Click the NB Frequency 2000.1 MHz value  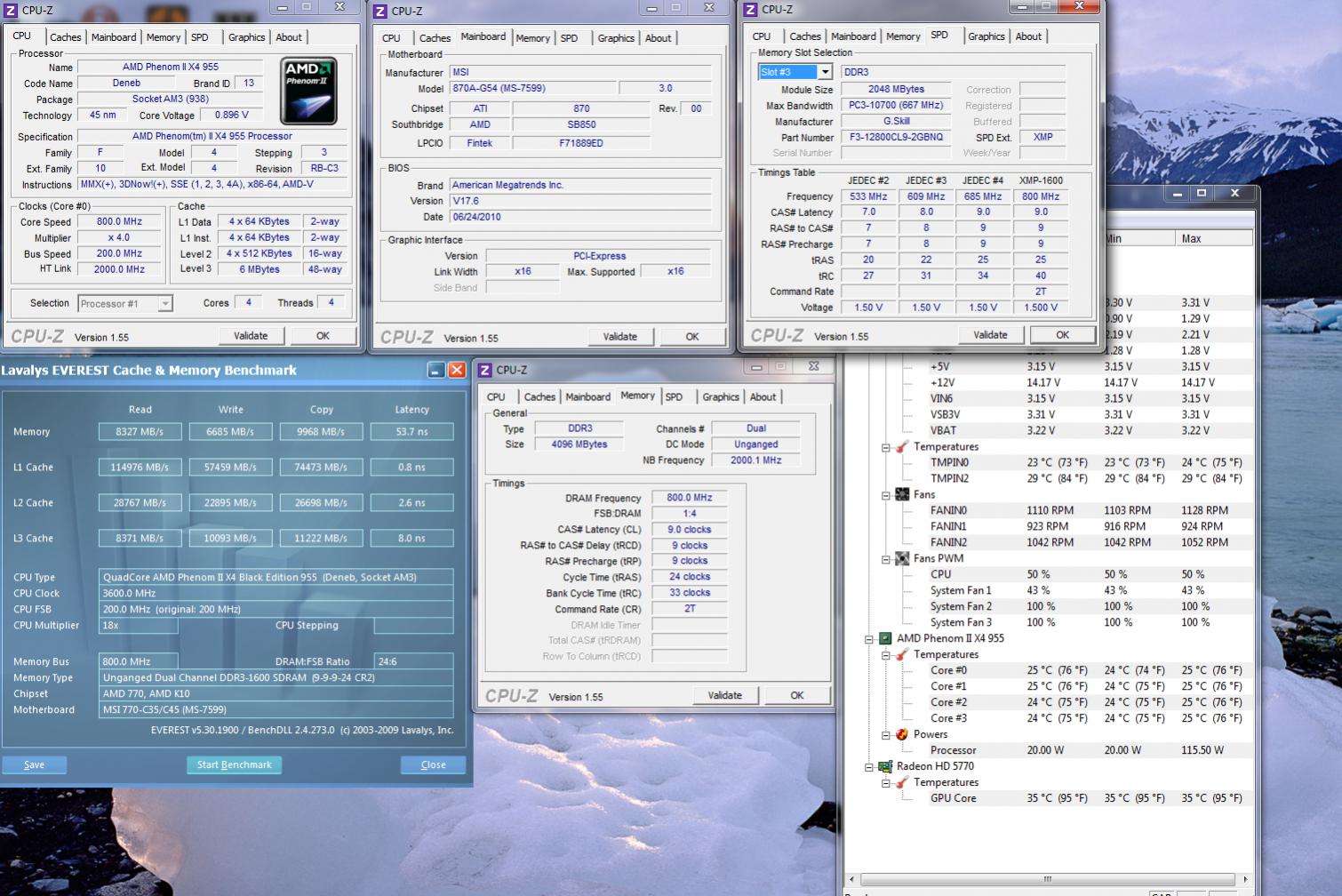click(755, 460)
